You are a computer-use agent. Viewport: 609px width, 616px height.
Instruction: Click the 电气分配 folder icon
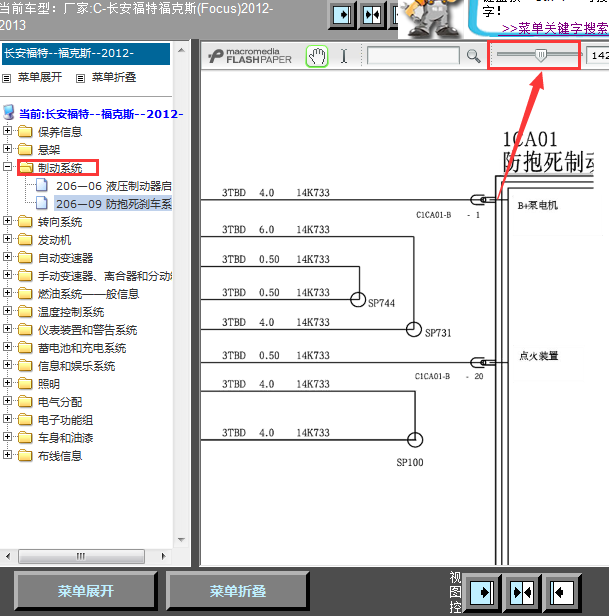25,402
